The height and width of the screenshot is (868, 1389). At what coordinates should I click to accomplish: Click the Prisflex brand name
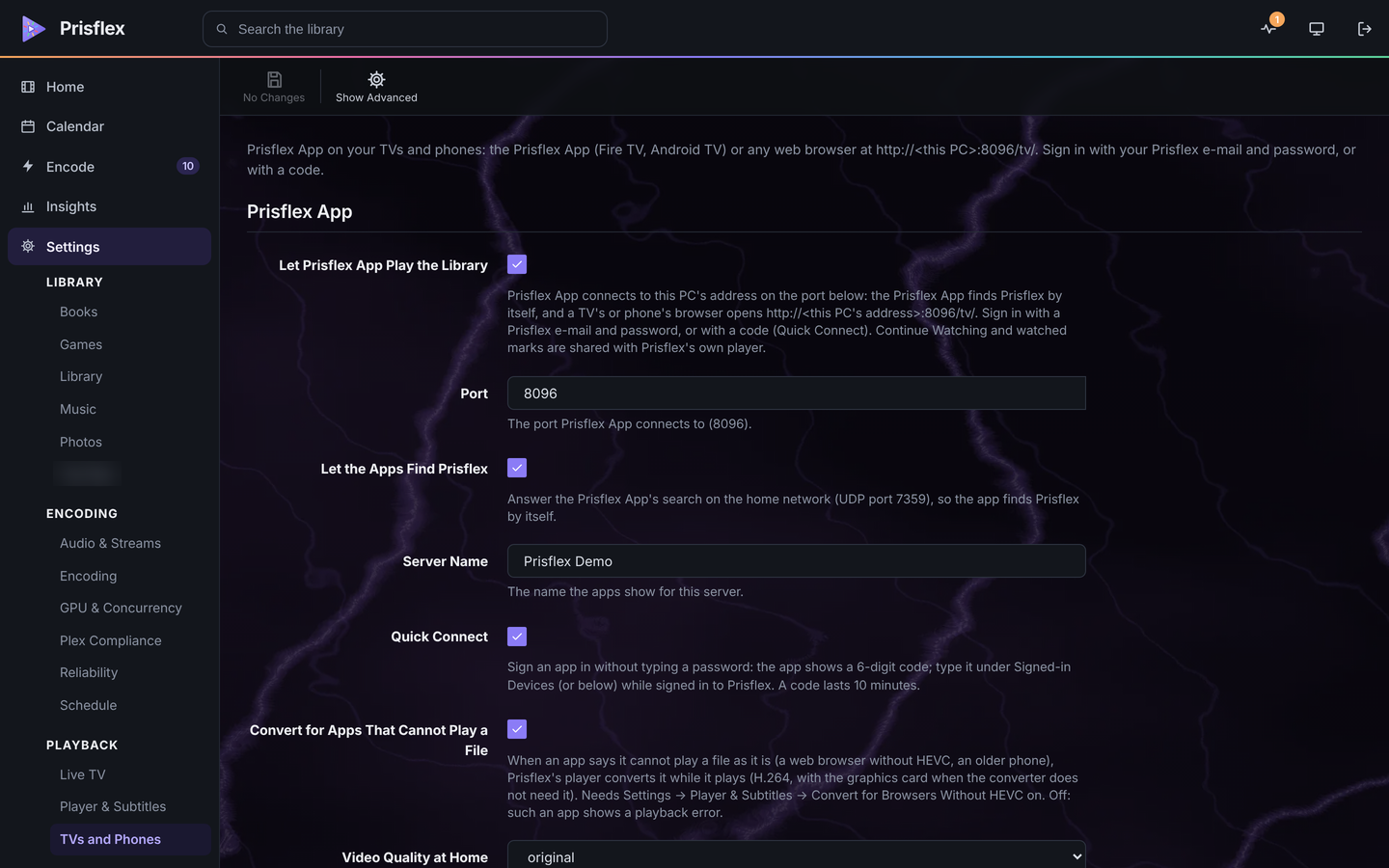(93, 29)
